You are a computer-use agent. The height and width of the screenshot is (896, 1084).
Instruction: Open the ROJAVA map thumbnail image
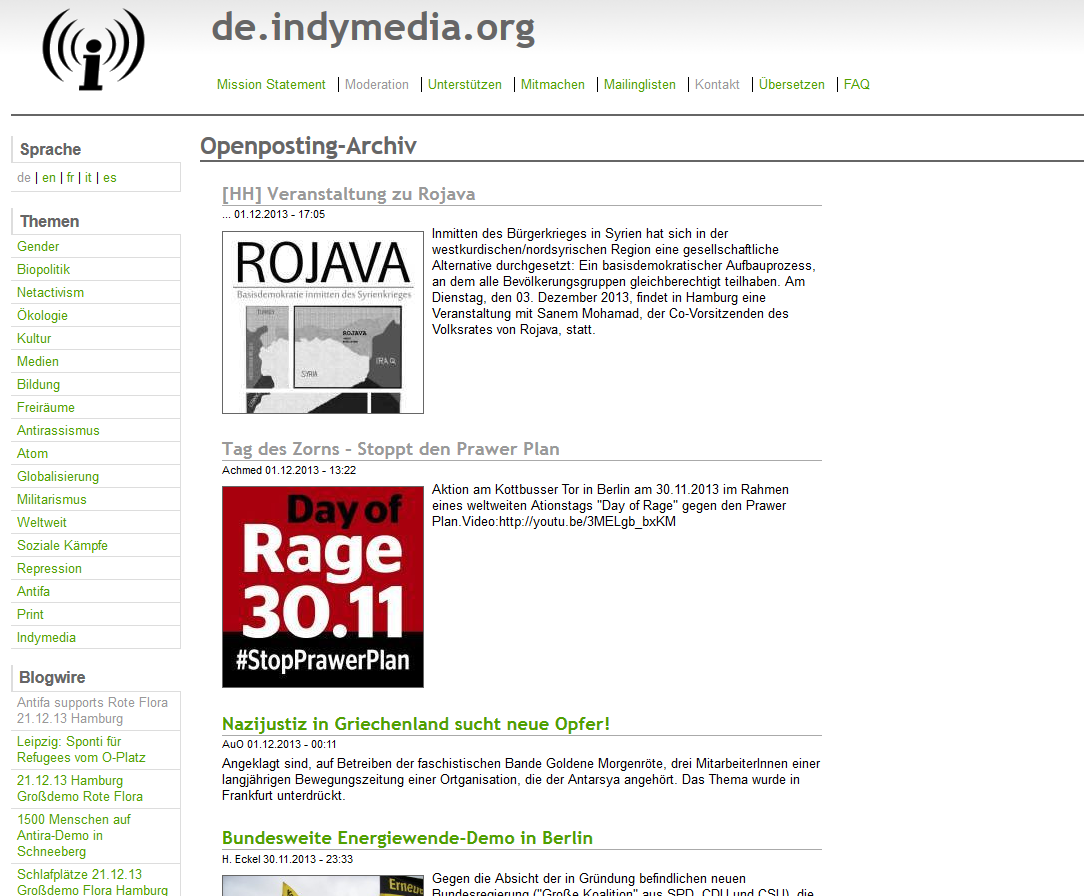point(322,322)
